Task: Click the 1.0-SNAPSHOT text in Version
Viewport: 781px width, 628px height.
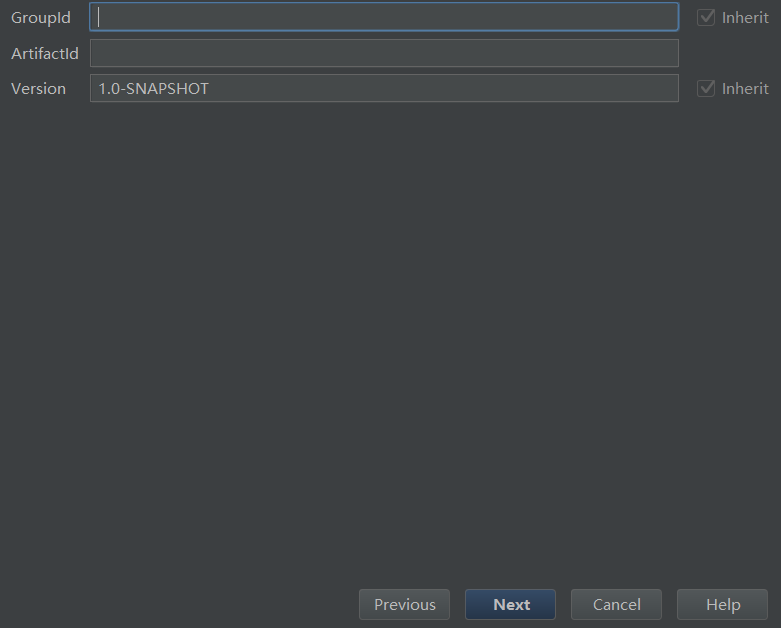Action: 153,88
